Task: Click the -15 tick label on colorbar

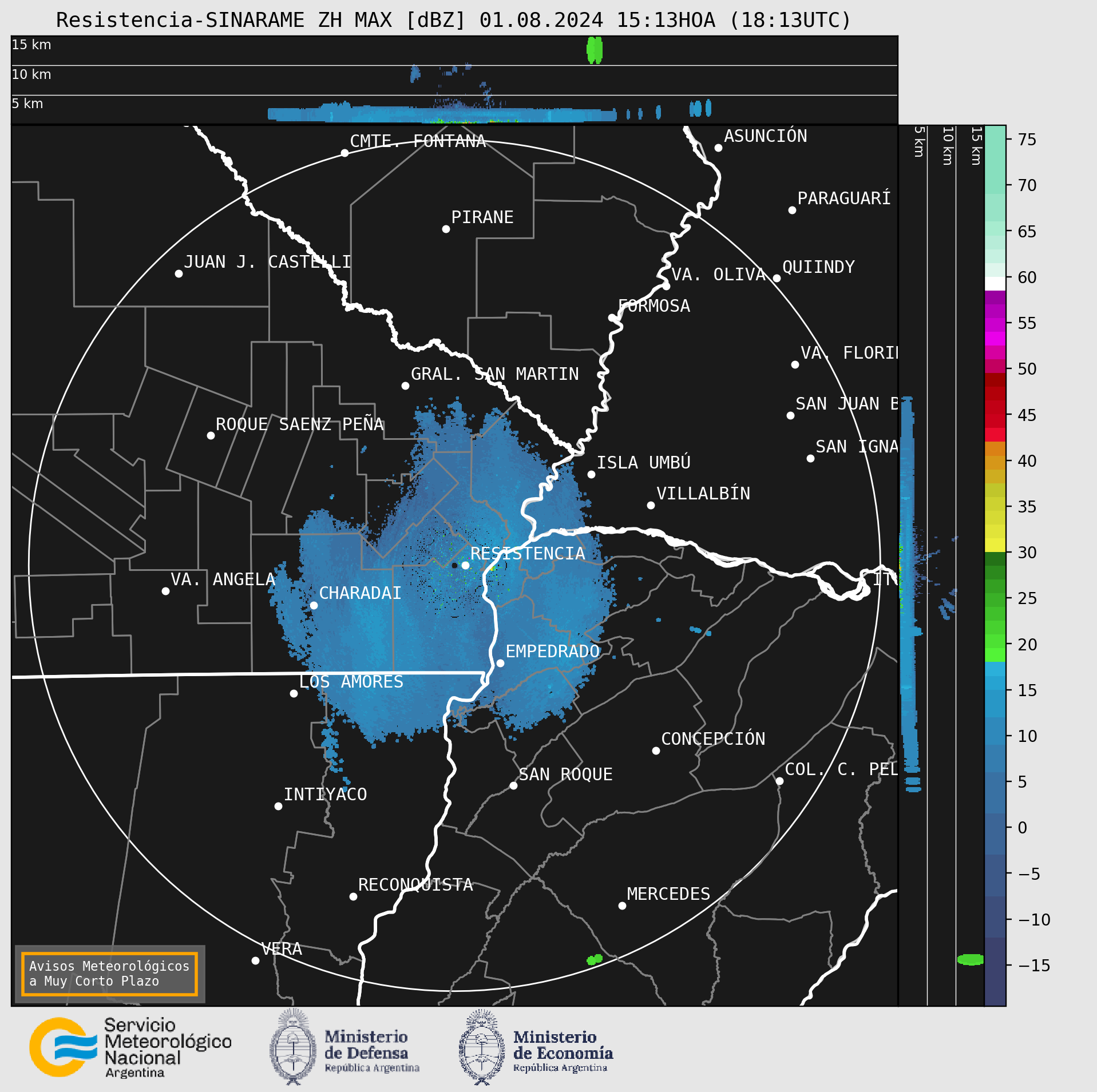Action: pos(1035,966)
